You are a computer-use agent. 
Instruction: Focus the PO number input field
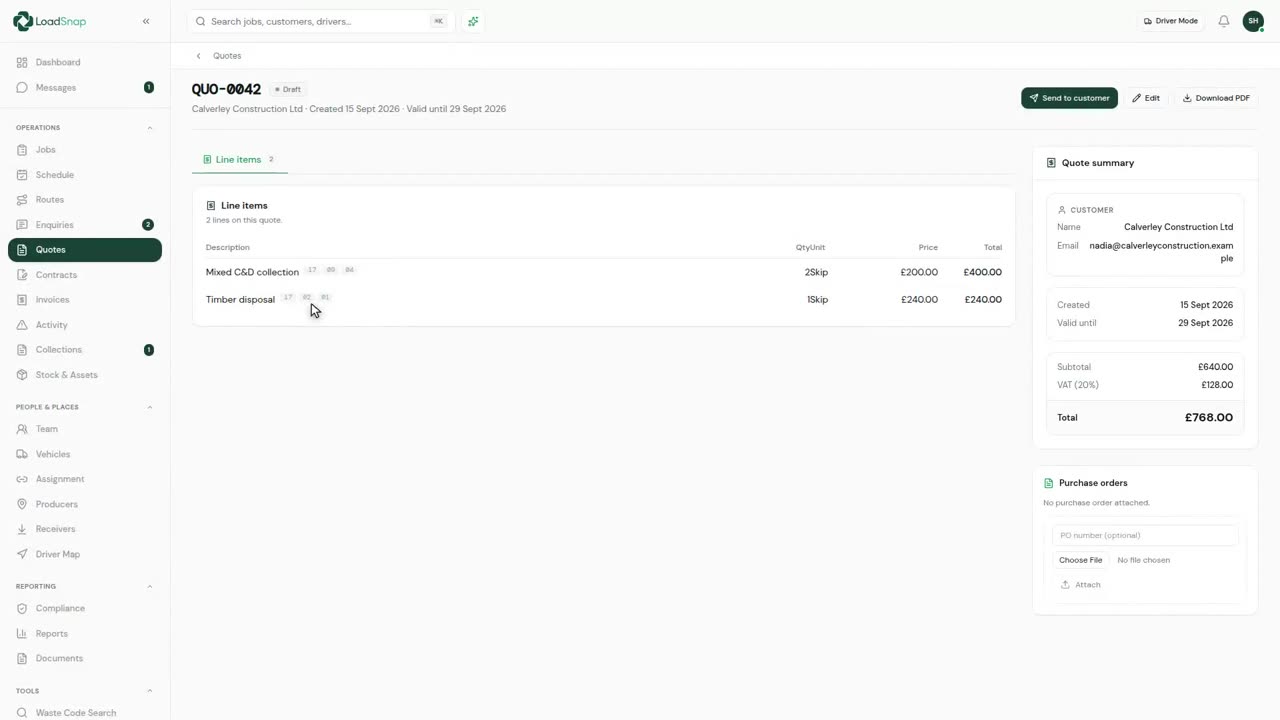pyautogui.click(x=1145, y=535)
